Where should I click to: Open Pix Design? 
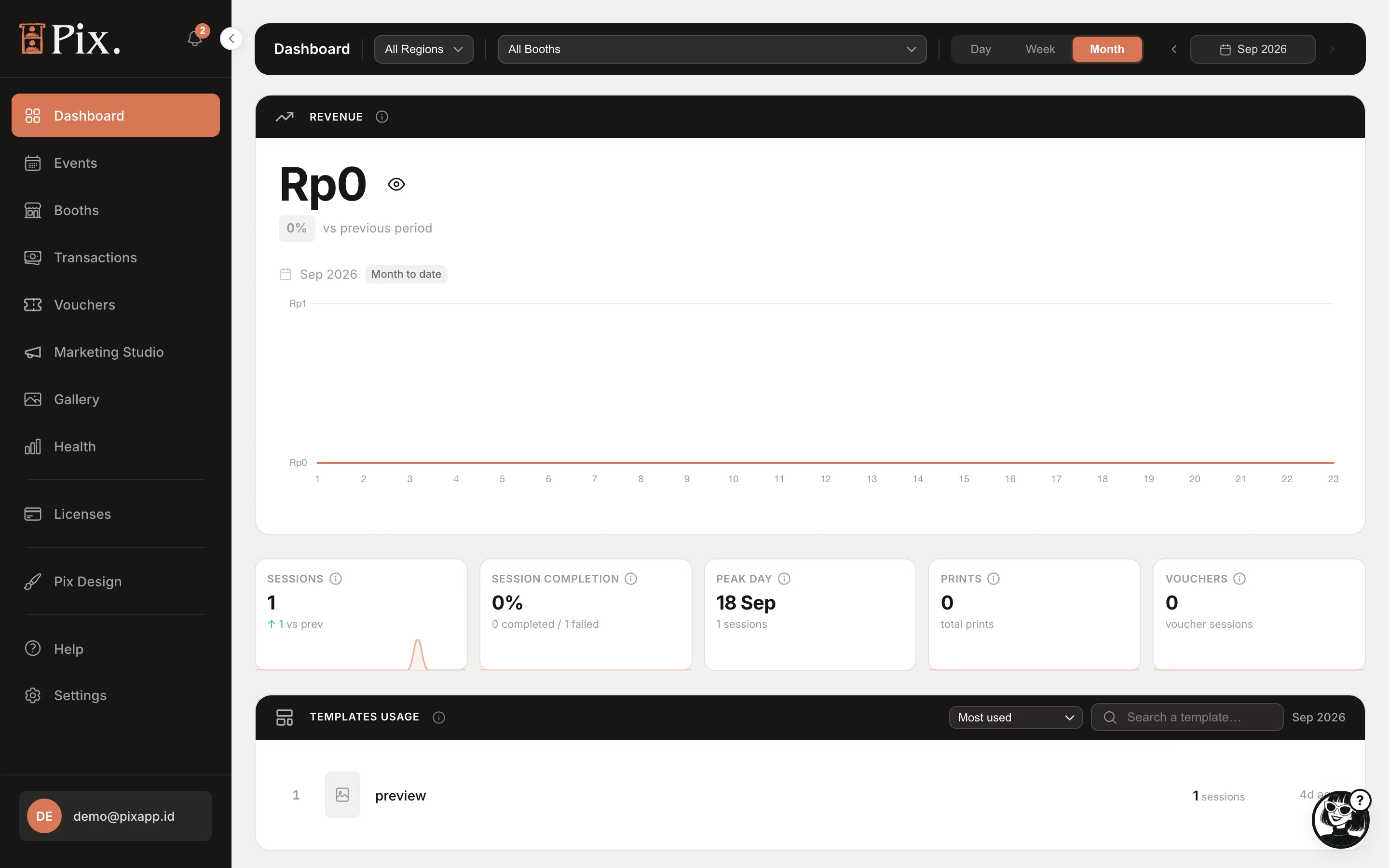point(115,582)
